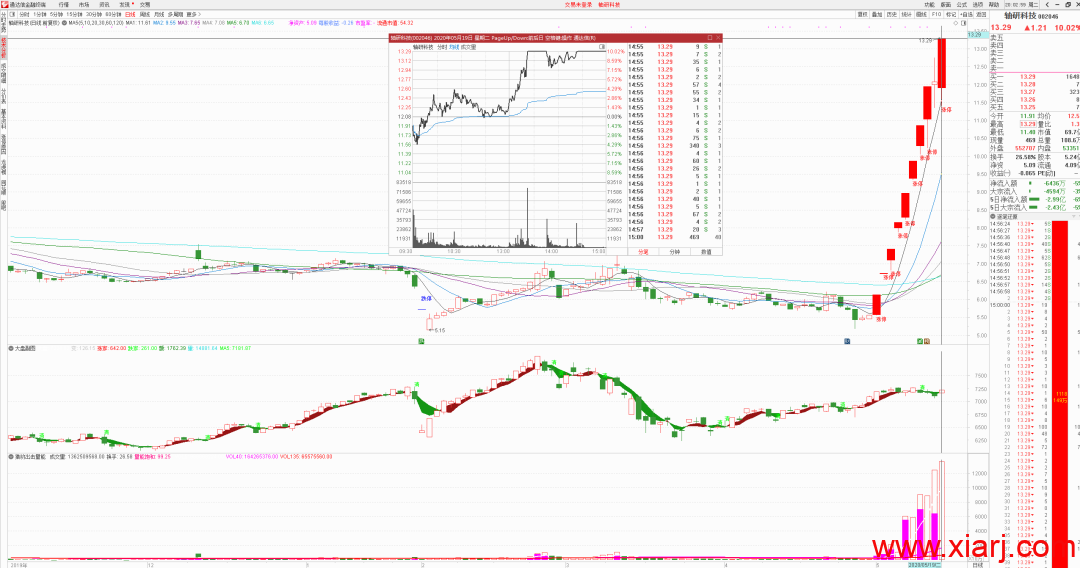Select the 月线 monthly period tab
Viewport: 1080px width, 568px height.
tap(159, 14)
